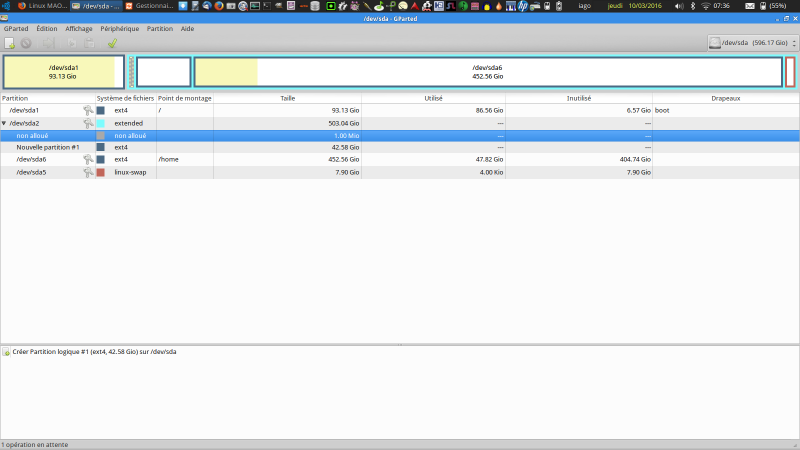This screenshot has height=450, width=800.
Task: Click the Drapeaux column header
Action: (726, 98)
